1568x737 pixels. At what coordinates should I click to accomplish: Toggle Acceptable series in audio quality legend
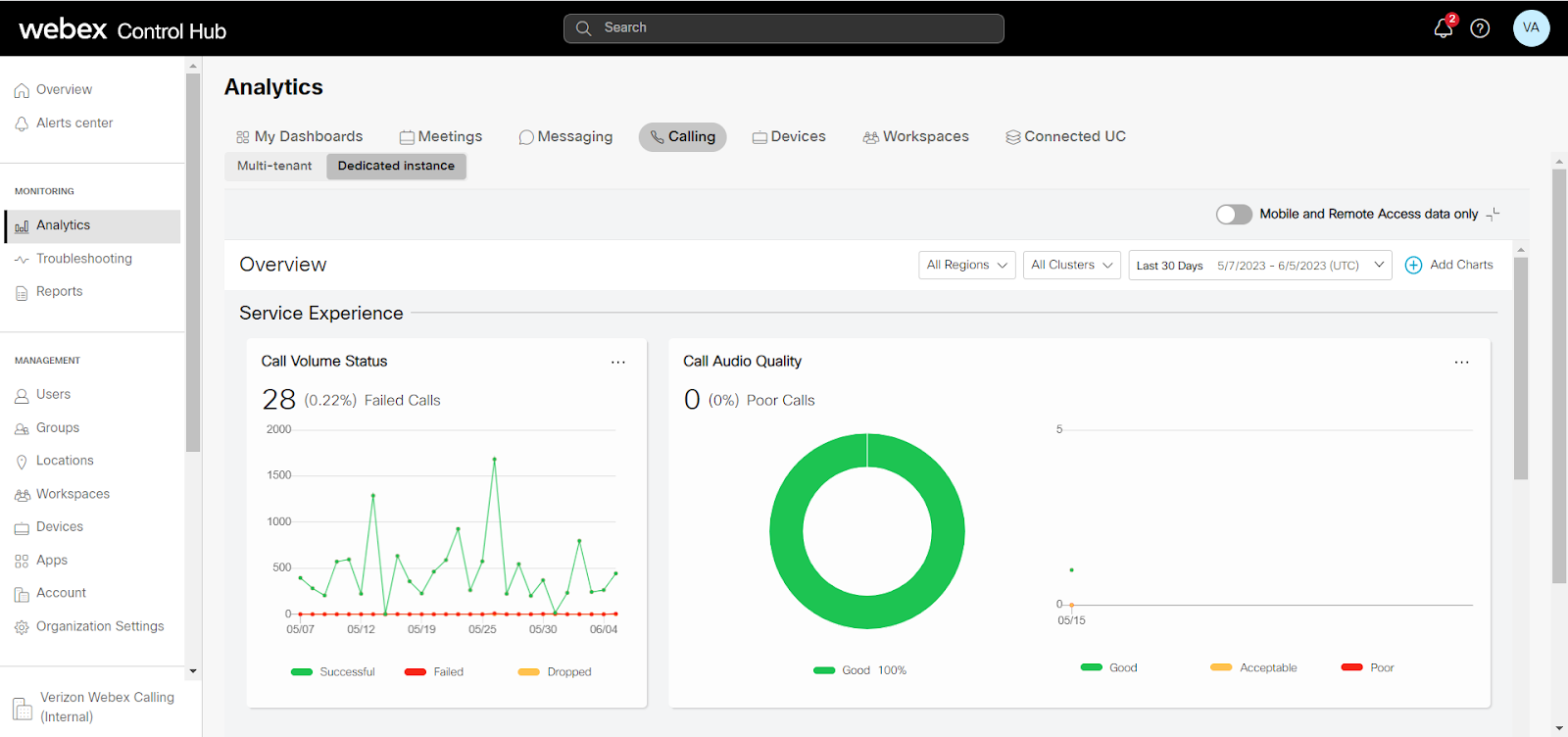1253,667
